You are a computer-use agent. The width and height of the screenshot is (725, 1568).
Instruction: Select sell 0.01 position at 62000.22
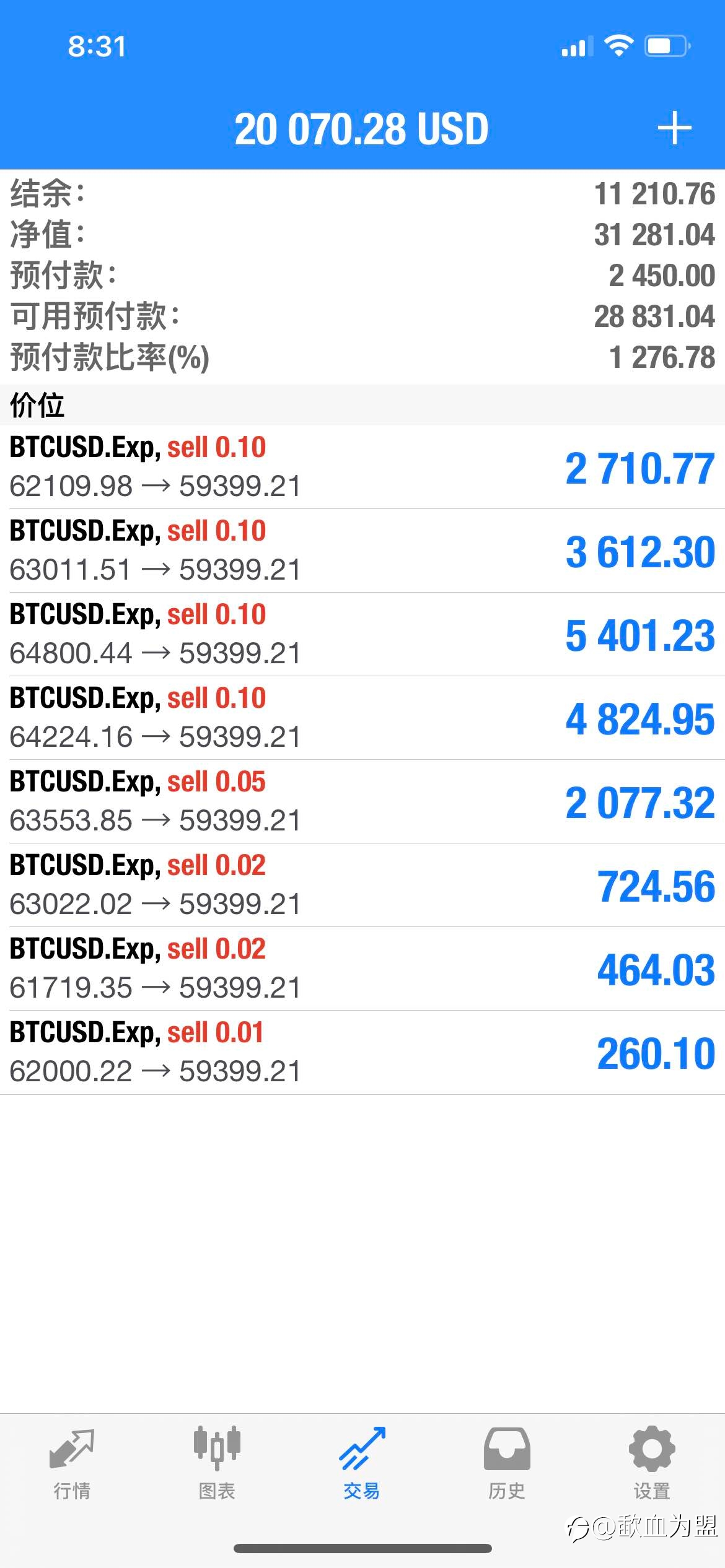pos(362,1052)
